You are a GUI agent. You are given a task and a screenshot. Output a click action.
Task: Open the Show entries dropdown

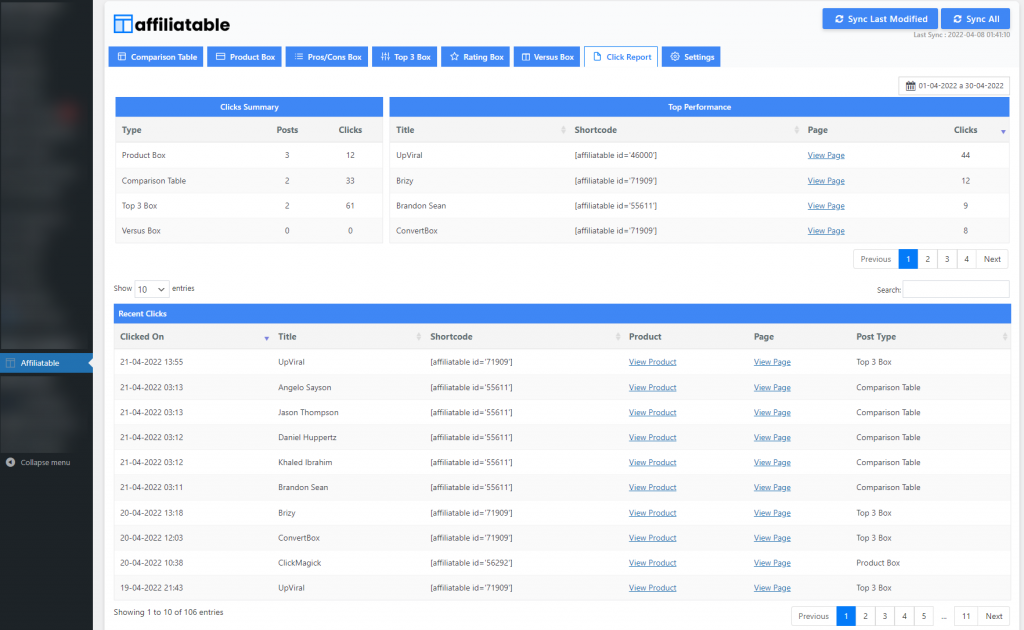point(152,289)
